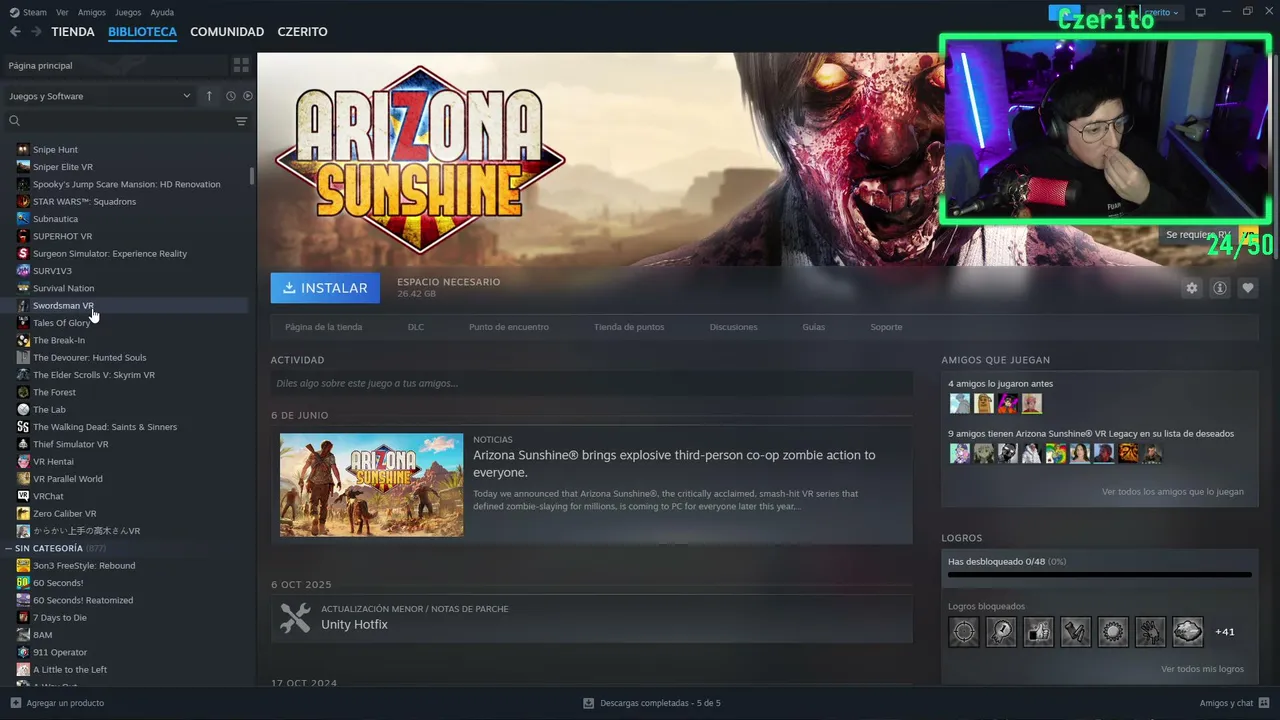Click the Unity Hotfix wrench icon
The width and height of the screenshot is (1280, 720).
click(x=295, y=618)
